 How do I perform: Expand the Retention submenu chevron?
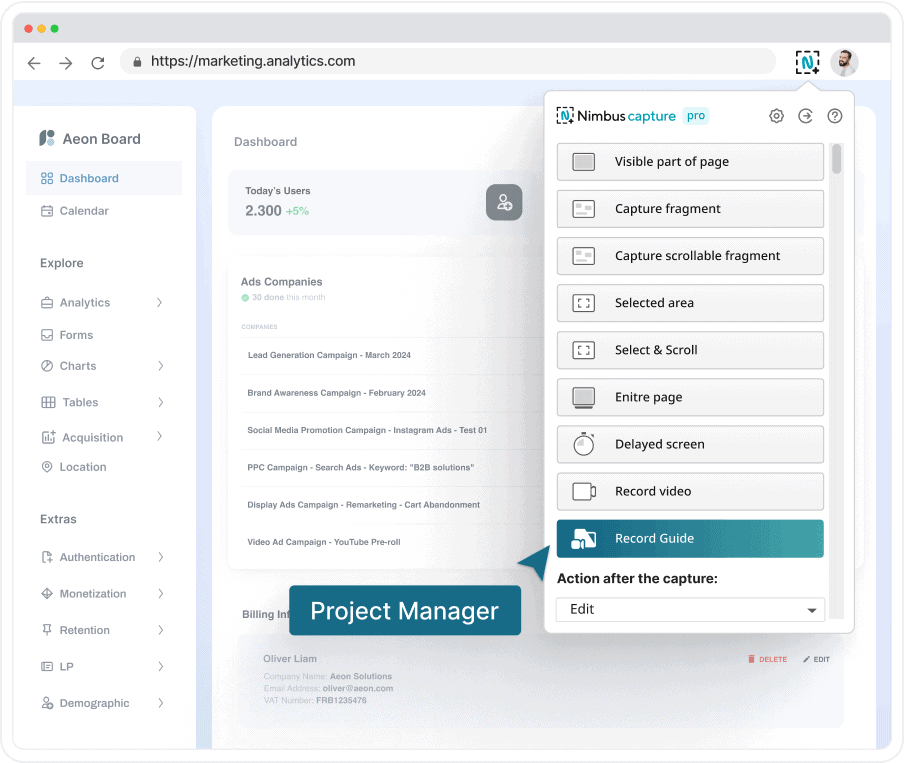161,630
